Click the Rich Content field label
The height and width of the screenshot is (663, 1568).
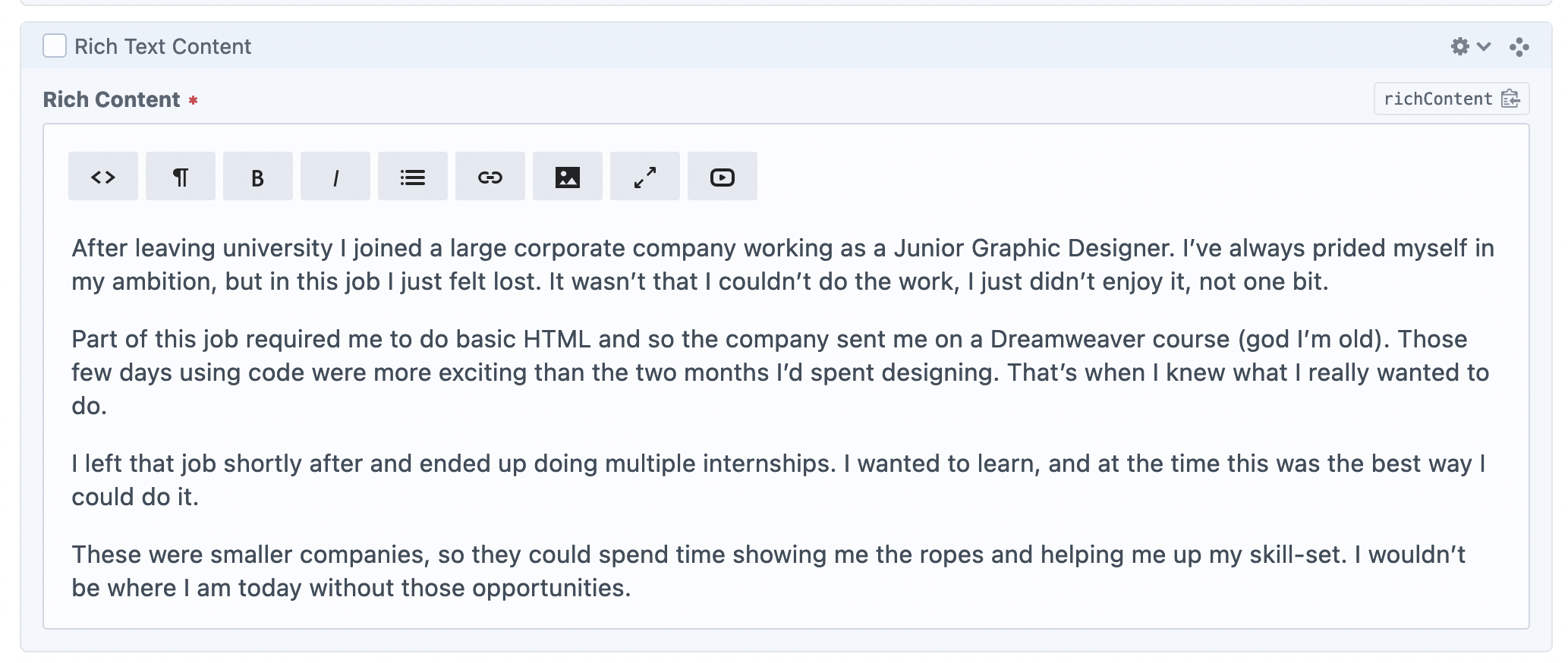click(112, 99)
